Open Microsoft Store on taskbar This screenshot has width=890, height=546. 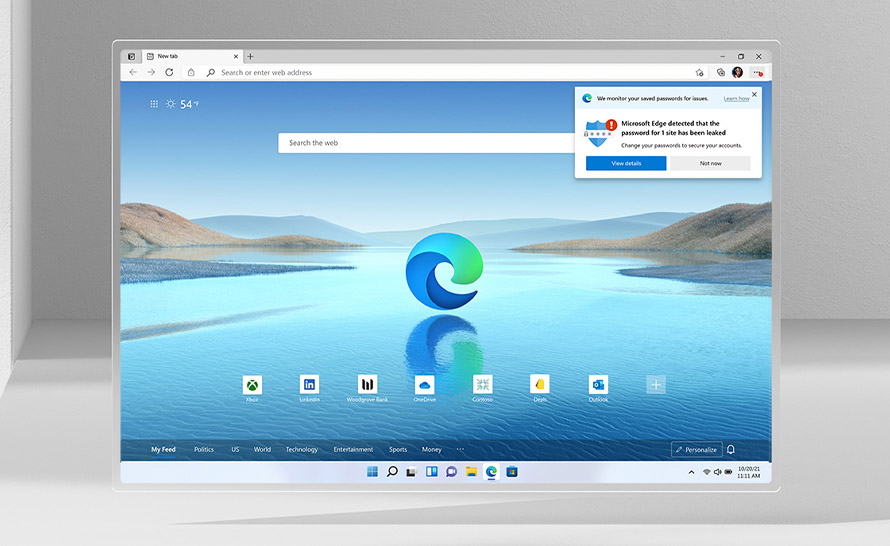tap(511, 472)
